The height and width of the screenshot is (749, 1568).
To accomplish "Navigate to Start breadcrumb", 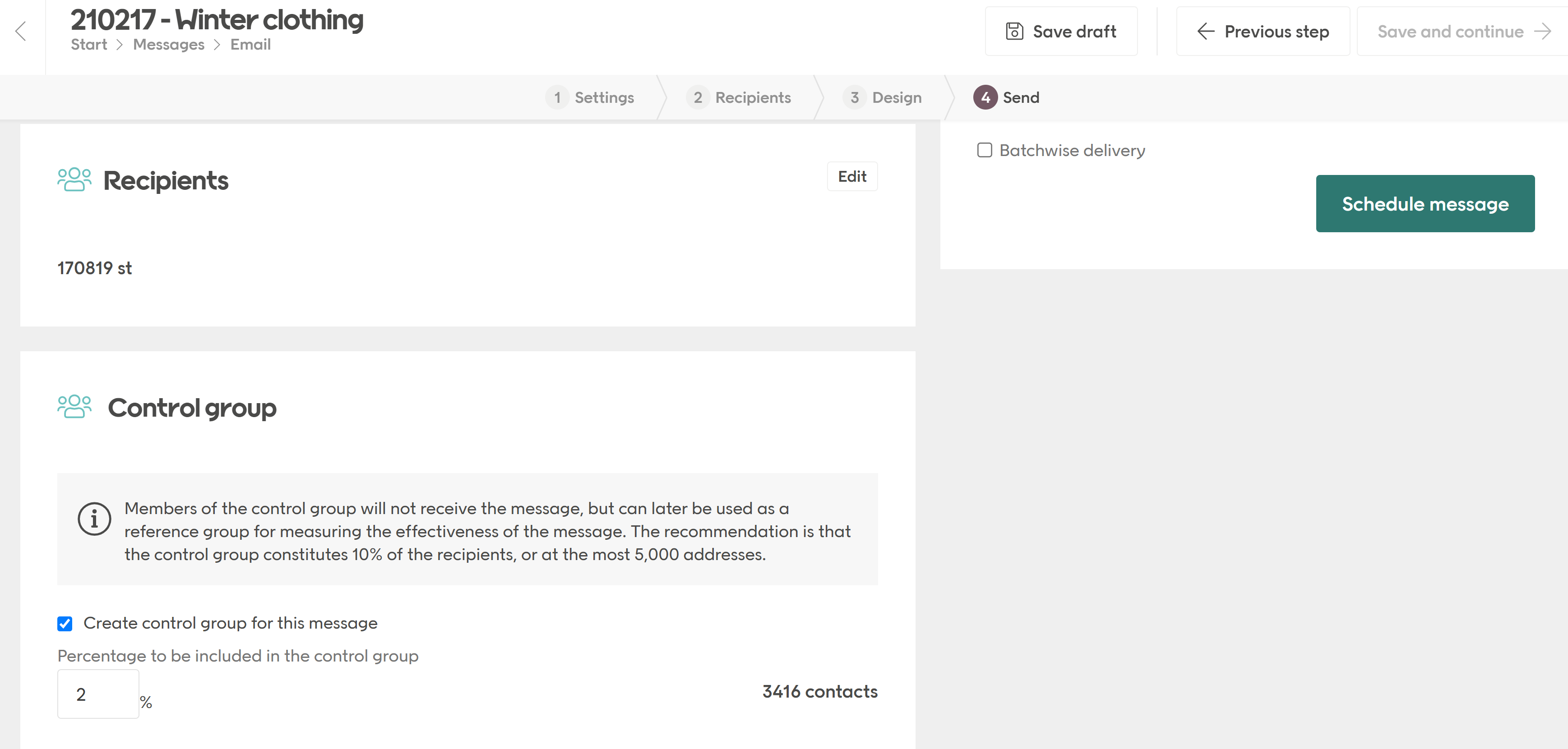I will pyautogui.click(x=89, y=44).
